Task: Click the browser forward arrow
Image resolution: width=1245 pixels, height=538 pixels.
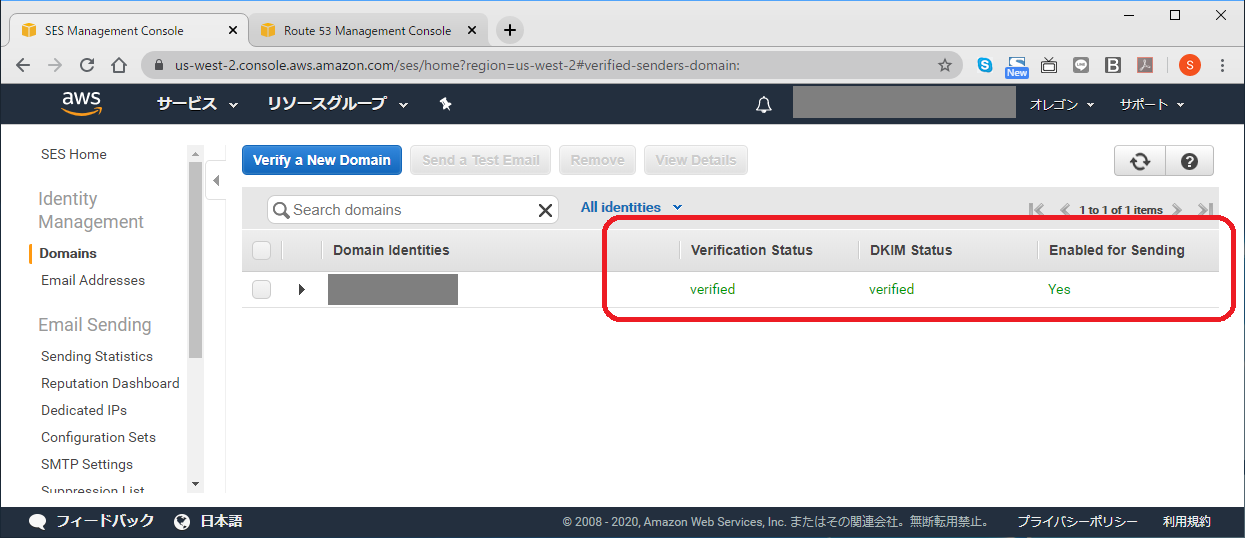Action: 55,65
